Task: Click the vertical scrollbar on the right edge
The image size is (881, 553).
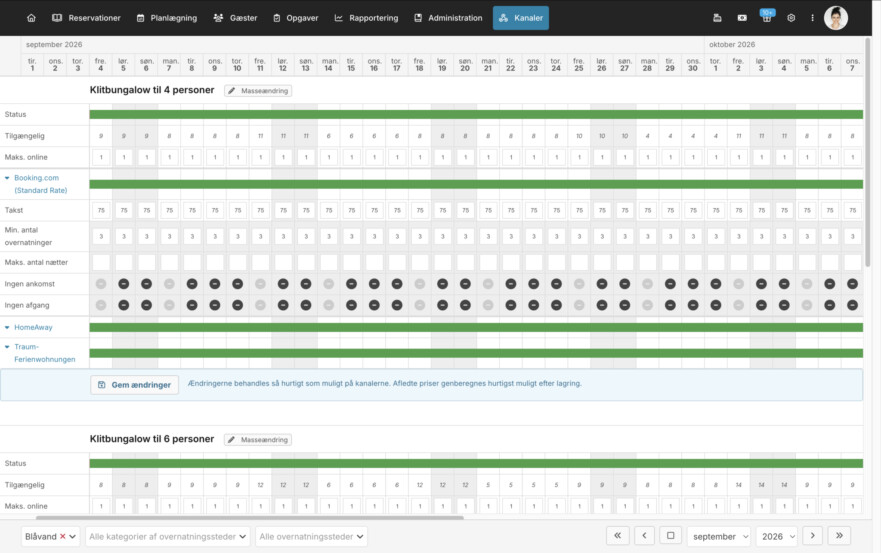Action: pos(868,152)
